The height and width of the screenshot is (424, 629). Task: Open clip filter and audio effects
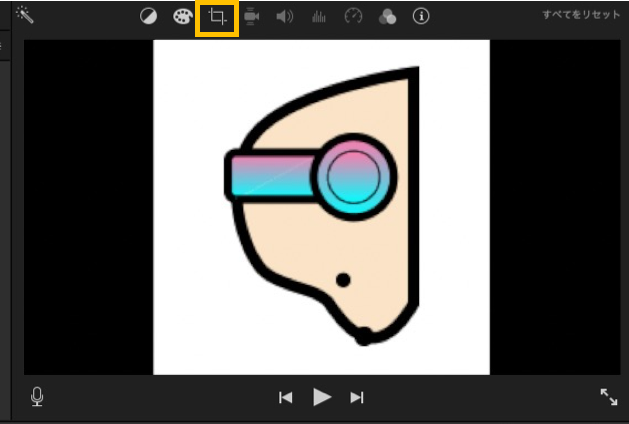(387, 16)
